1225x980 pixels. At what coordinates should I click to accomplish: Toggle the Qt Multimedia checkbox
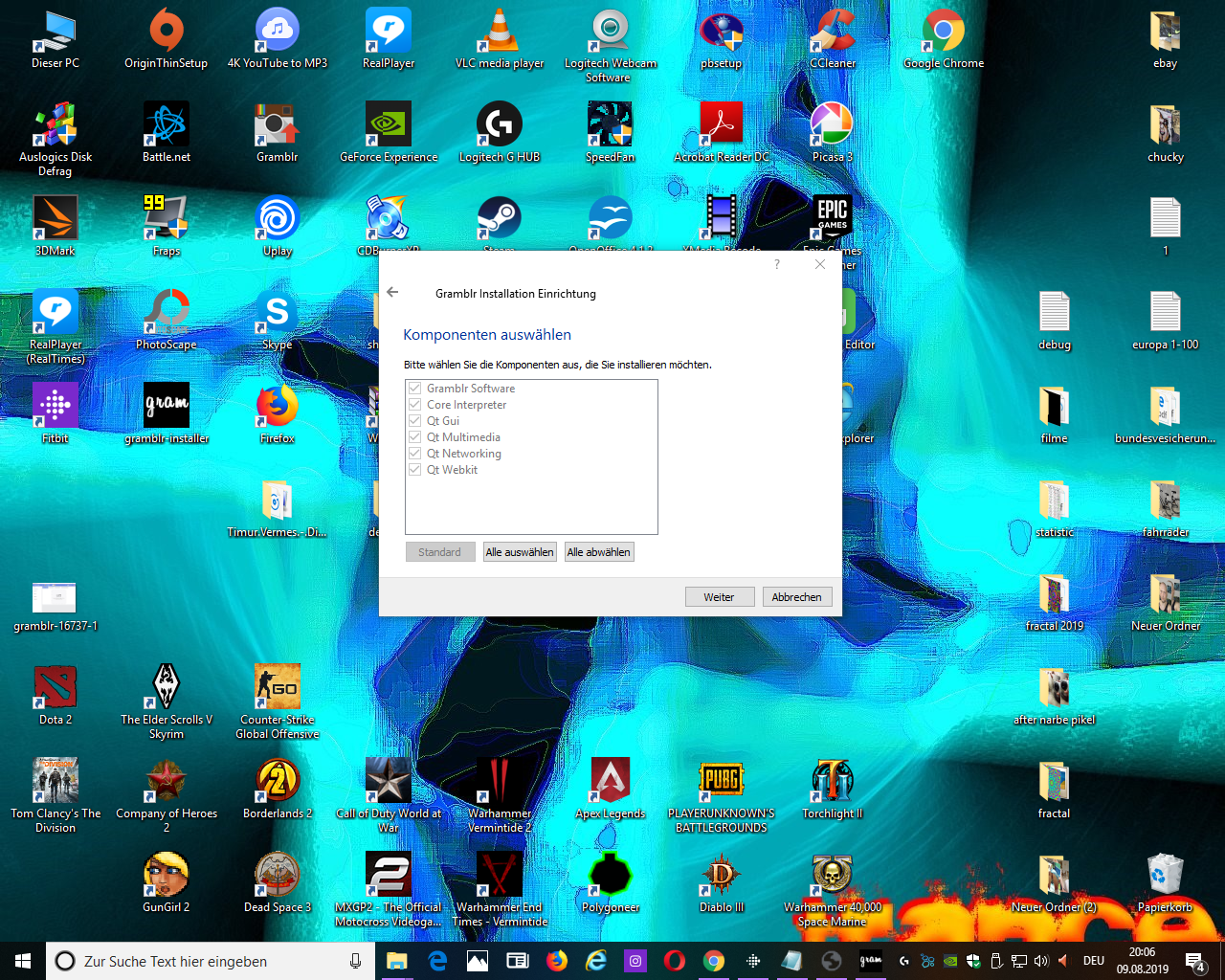[x=415, y=437]
